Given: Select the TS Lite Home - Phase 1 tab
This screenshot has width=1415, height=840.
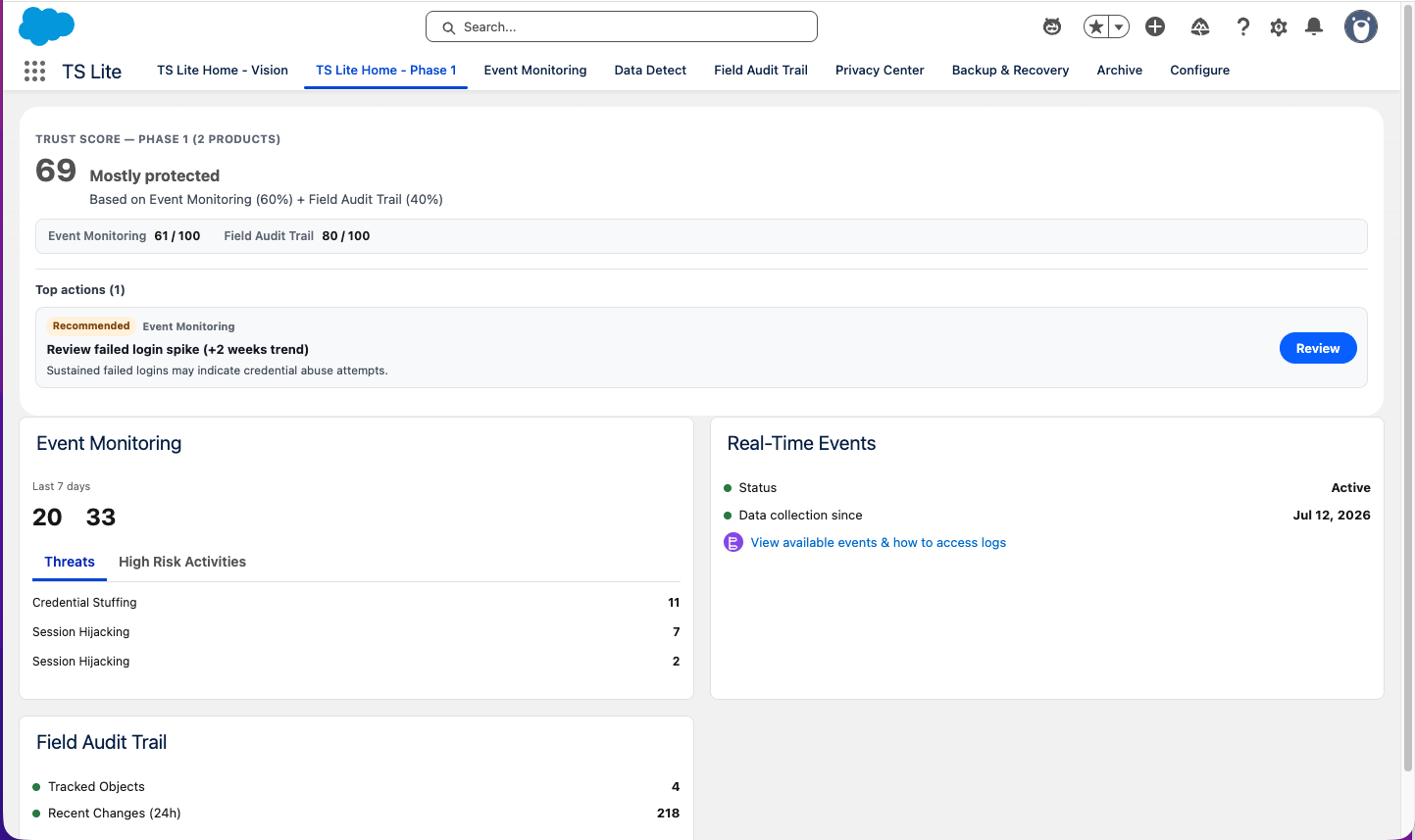Looking at the screenshot, I should pos(386,71).
